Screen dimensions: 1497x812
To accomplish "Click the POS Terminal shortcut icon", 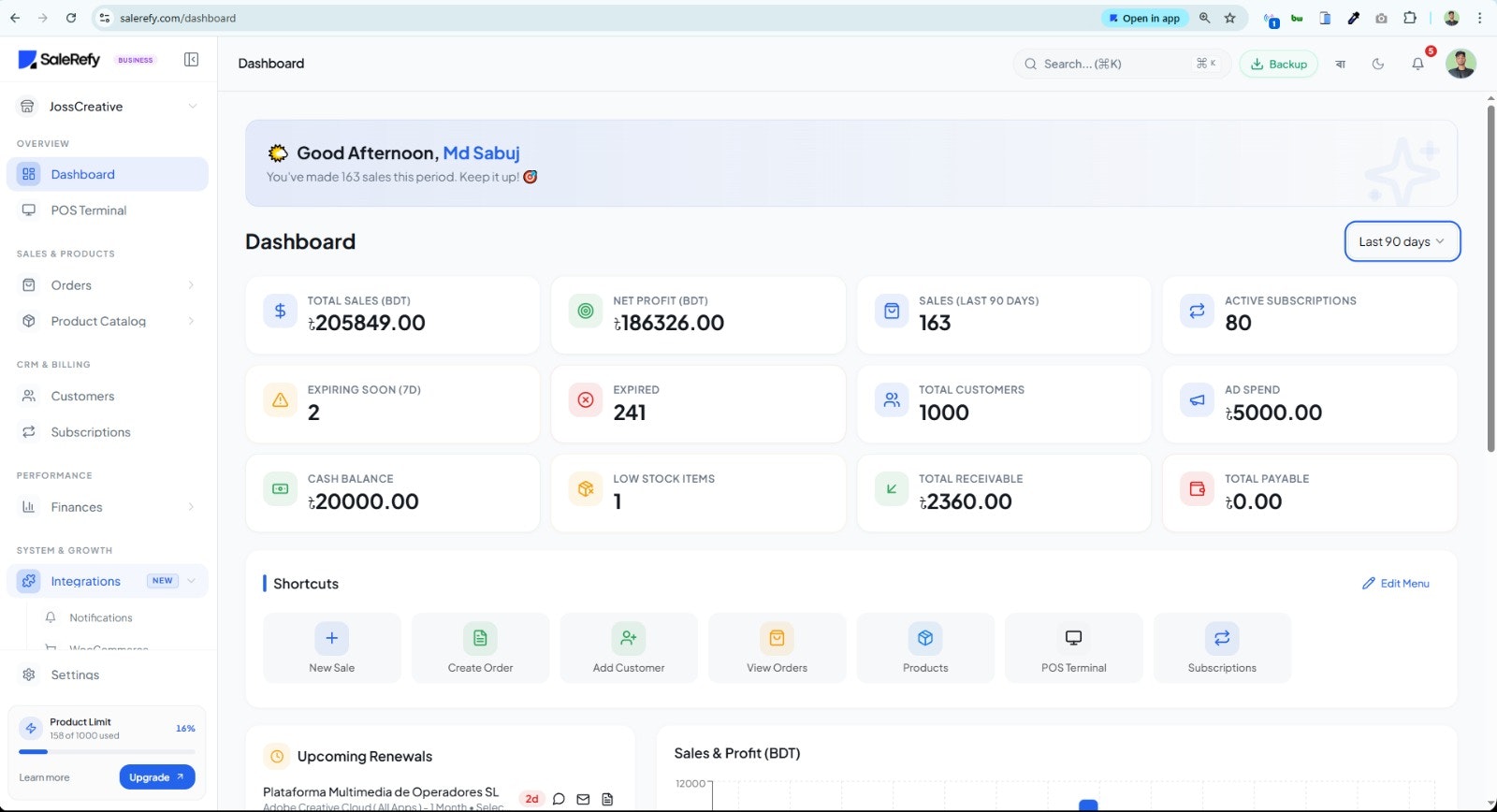I will (x=1073, y=638).
